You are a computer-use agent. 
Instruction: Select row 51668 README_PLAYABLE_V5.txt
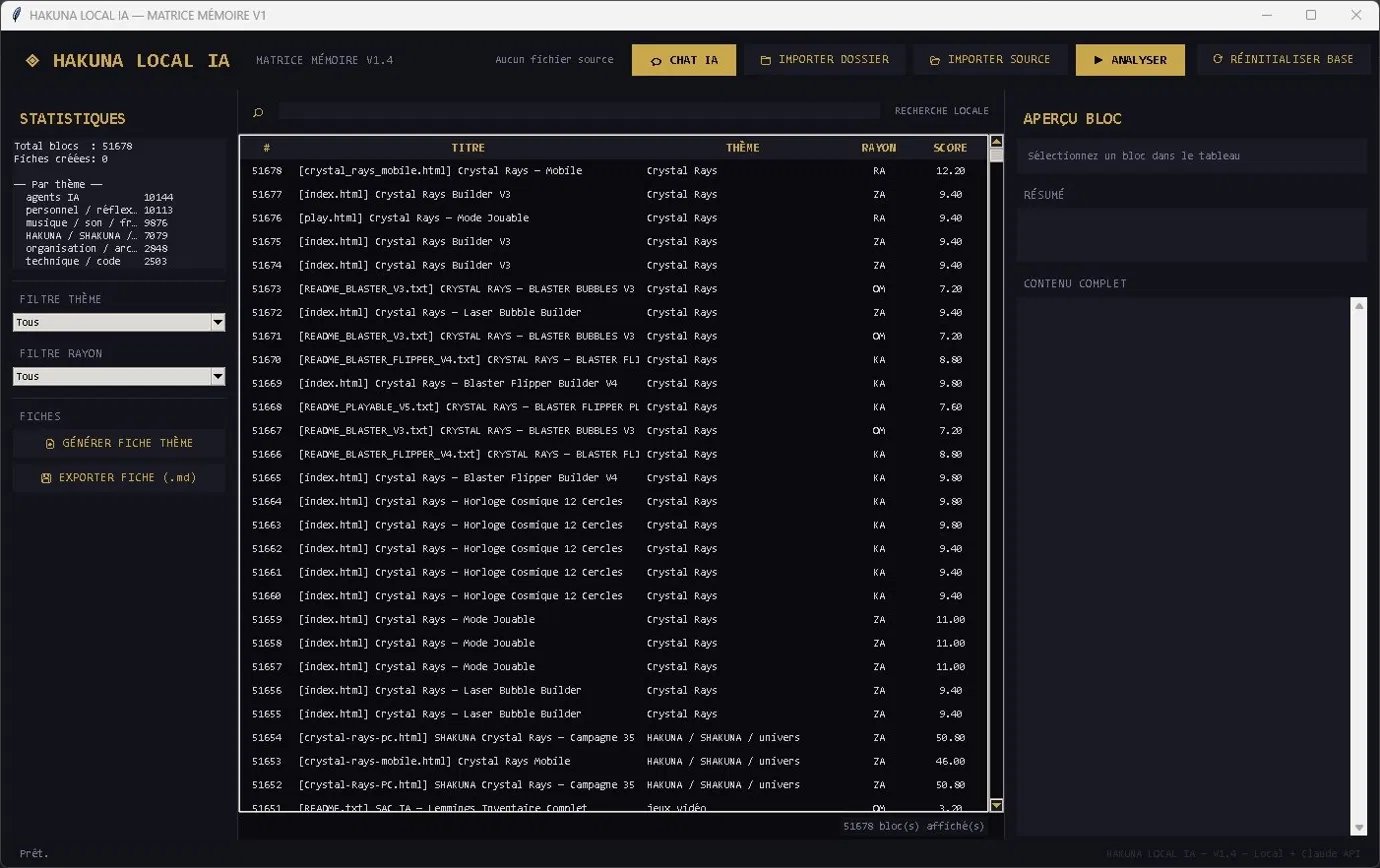(614, 407)
